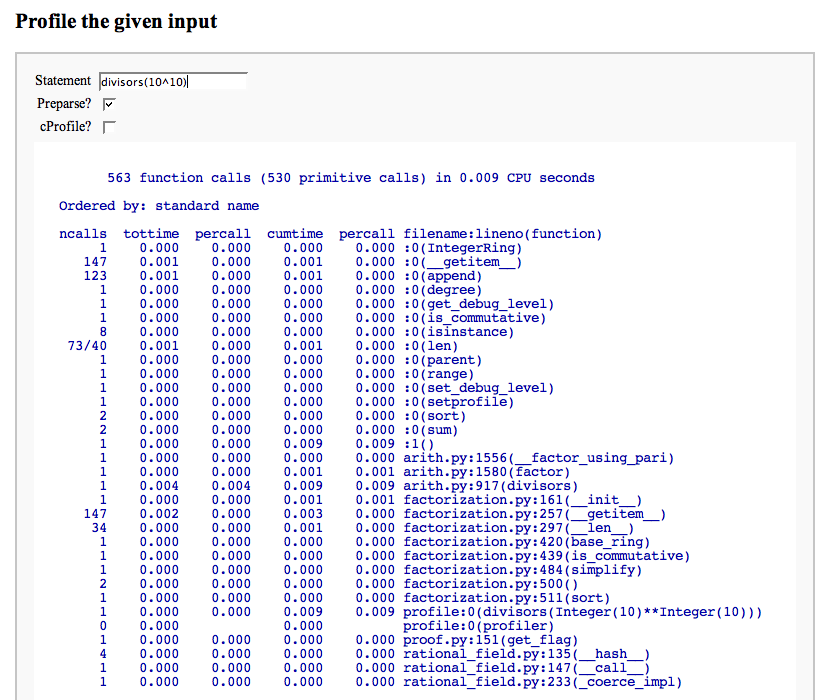Click the 'rational_field.py:233(_coerce_impl)' entry
The image size is (822, 700).
(x=542, y=682)
